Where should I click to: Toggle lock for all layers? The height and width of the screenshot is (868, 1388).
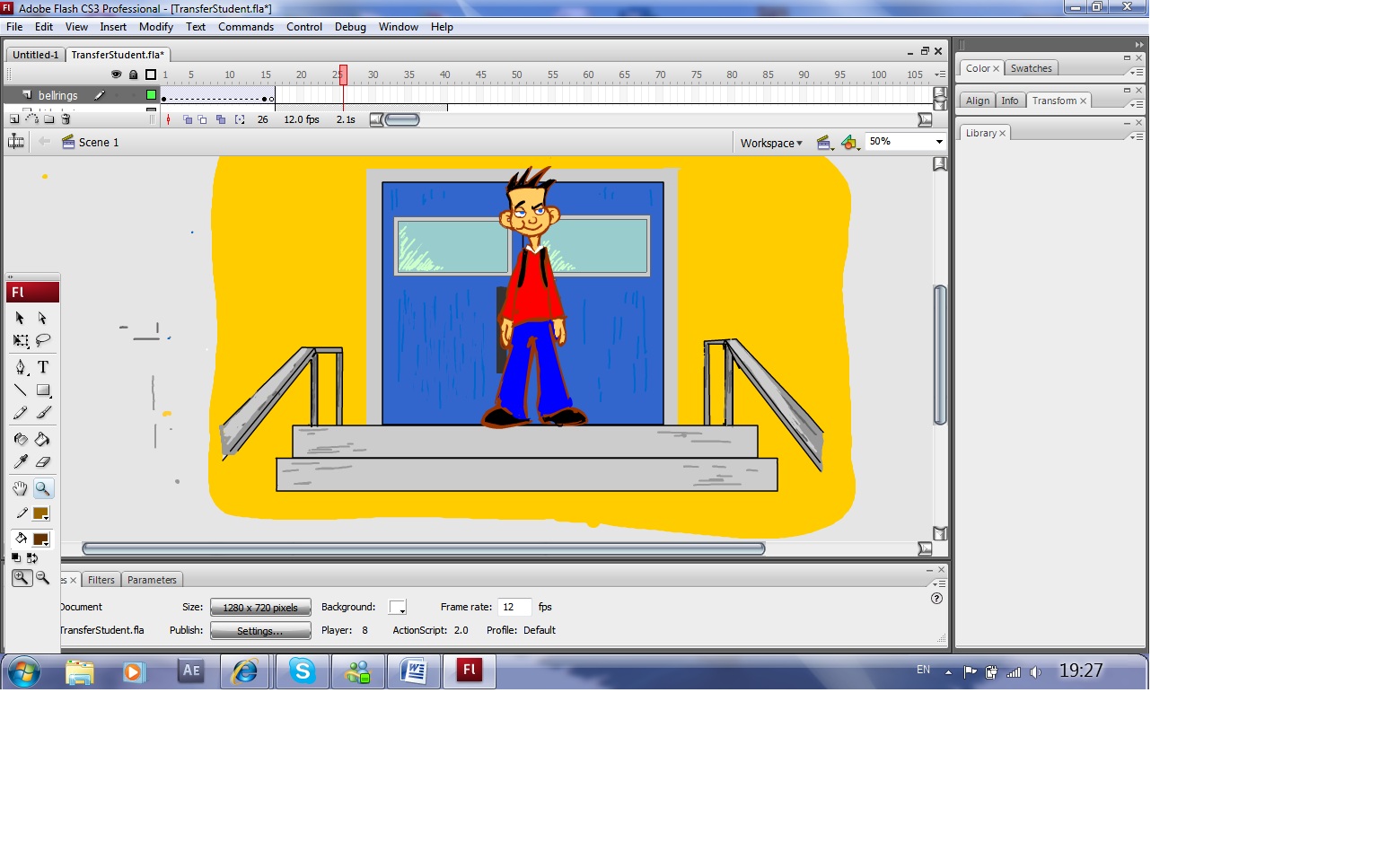click(x=133, y=75)
